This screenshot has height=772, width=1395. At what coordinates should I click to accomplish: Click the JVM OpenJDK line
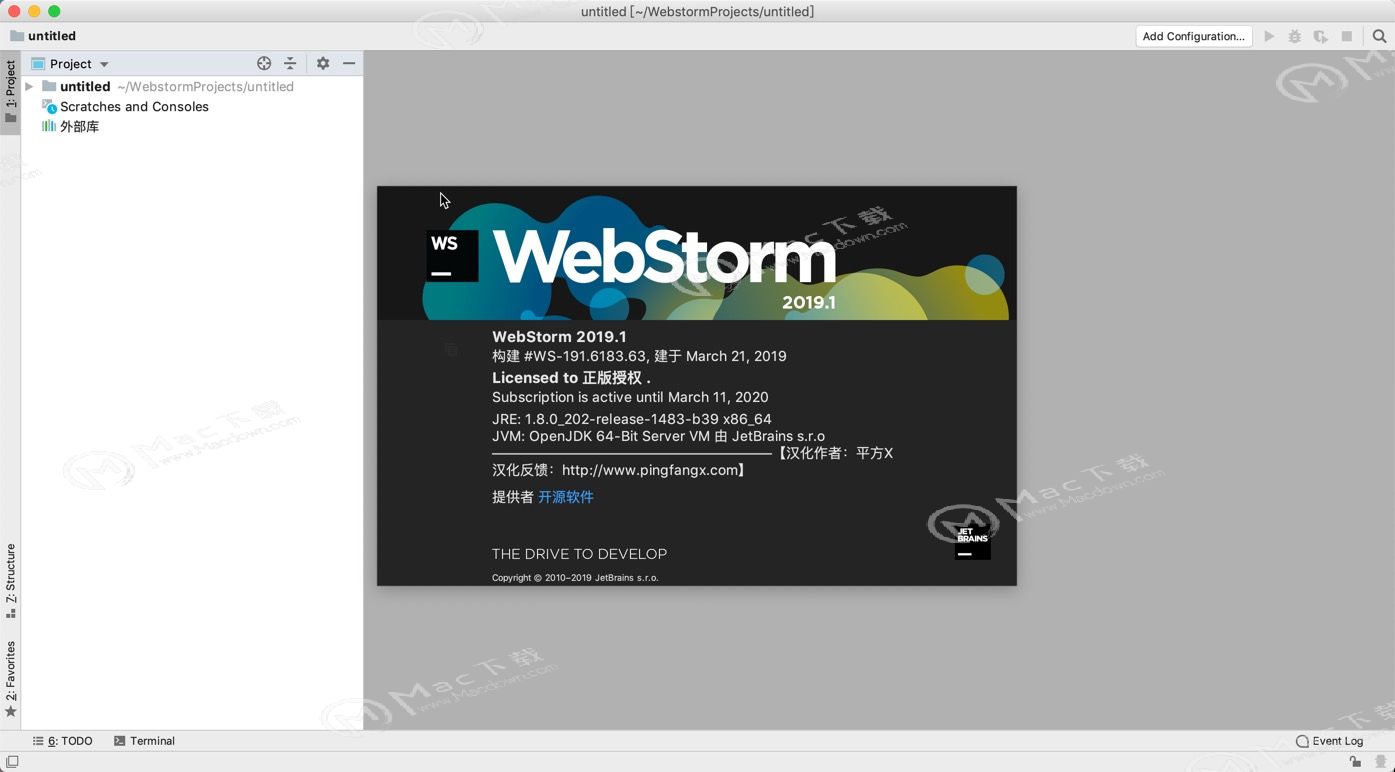(658, 436)
